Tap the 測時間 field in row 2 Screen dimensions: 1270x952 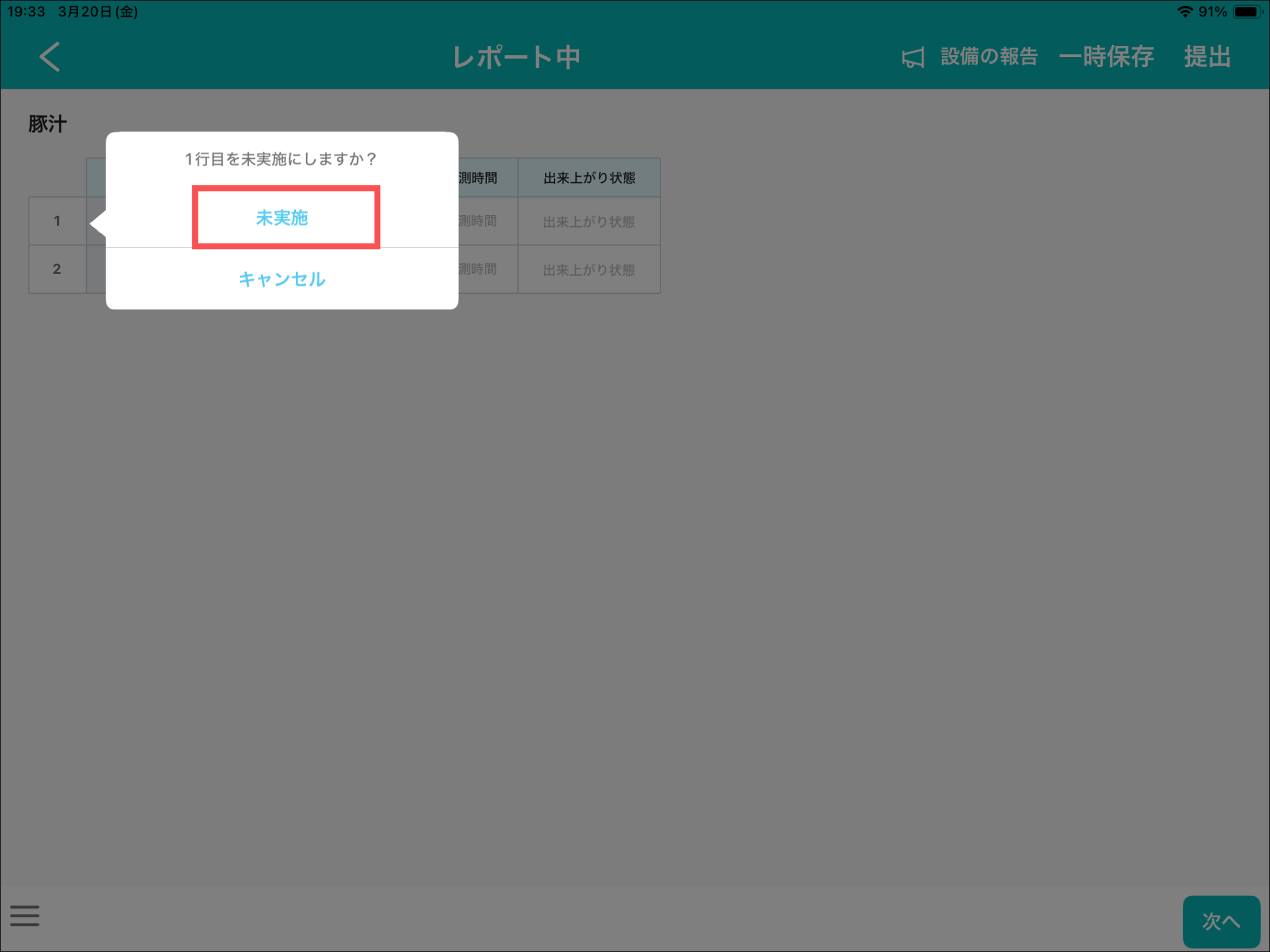tap(487, 270)
